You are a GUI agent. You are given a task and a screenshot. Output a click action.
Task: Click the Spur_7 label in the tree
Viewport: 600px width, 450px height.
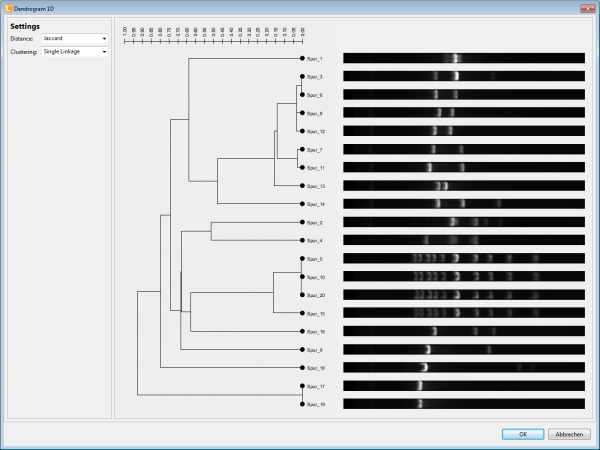coord(315,149)
